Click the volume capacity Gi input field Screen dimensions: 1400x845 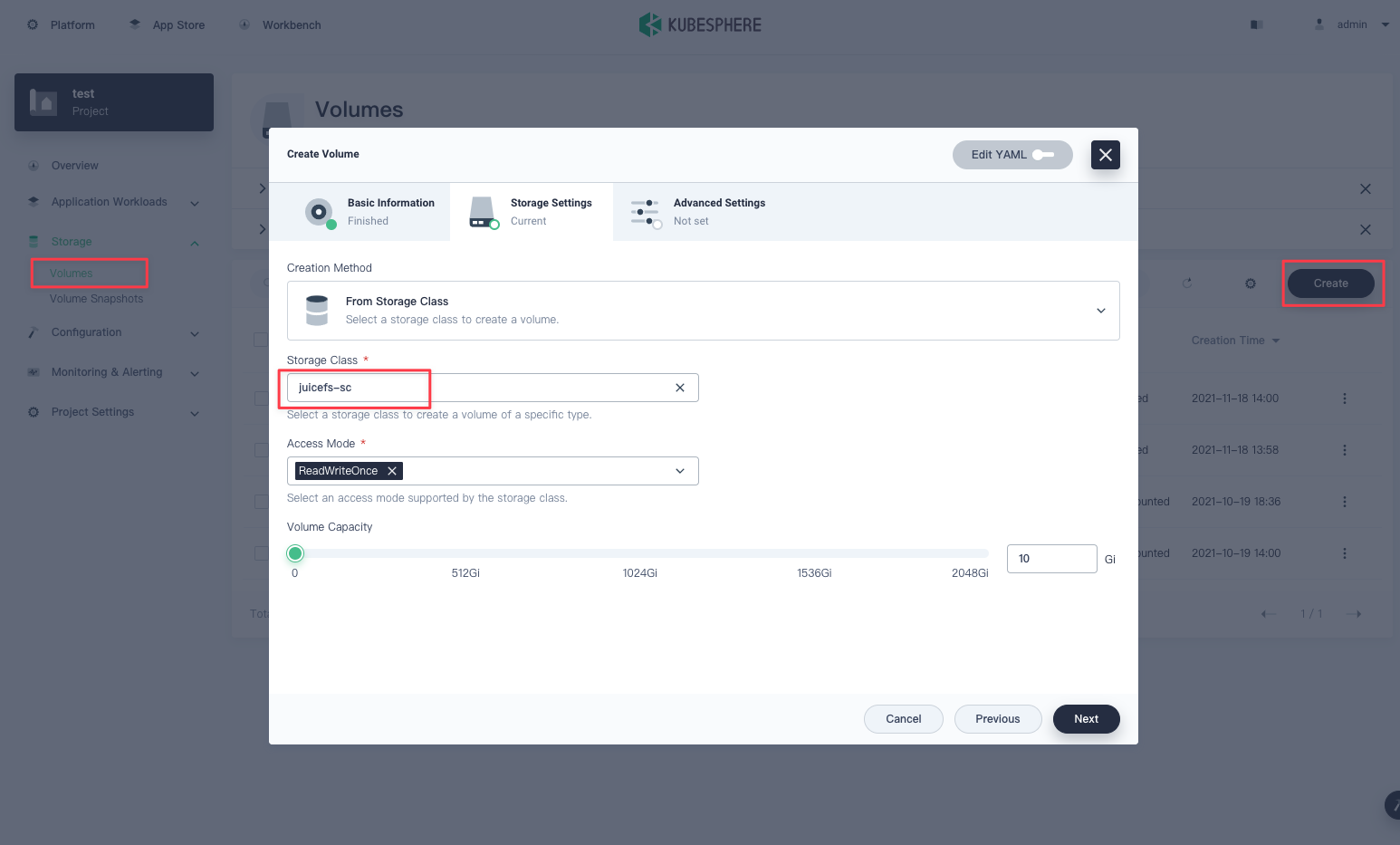pos(1050,559)
